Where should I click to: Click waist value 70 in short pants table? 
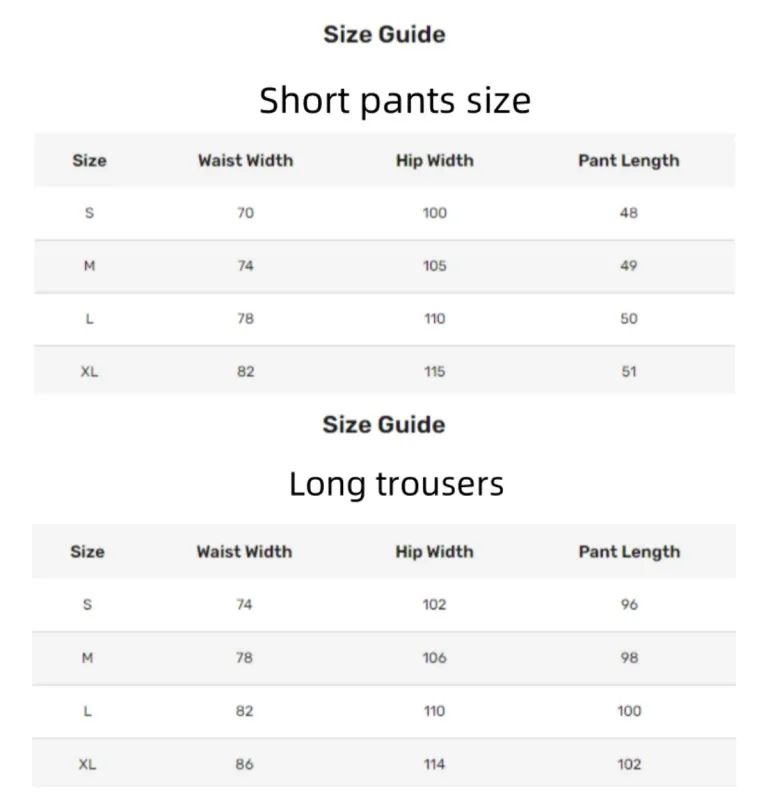coord(245,213)
